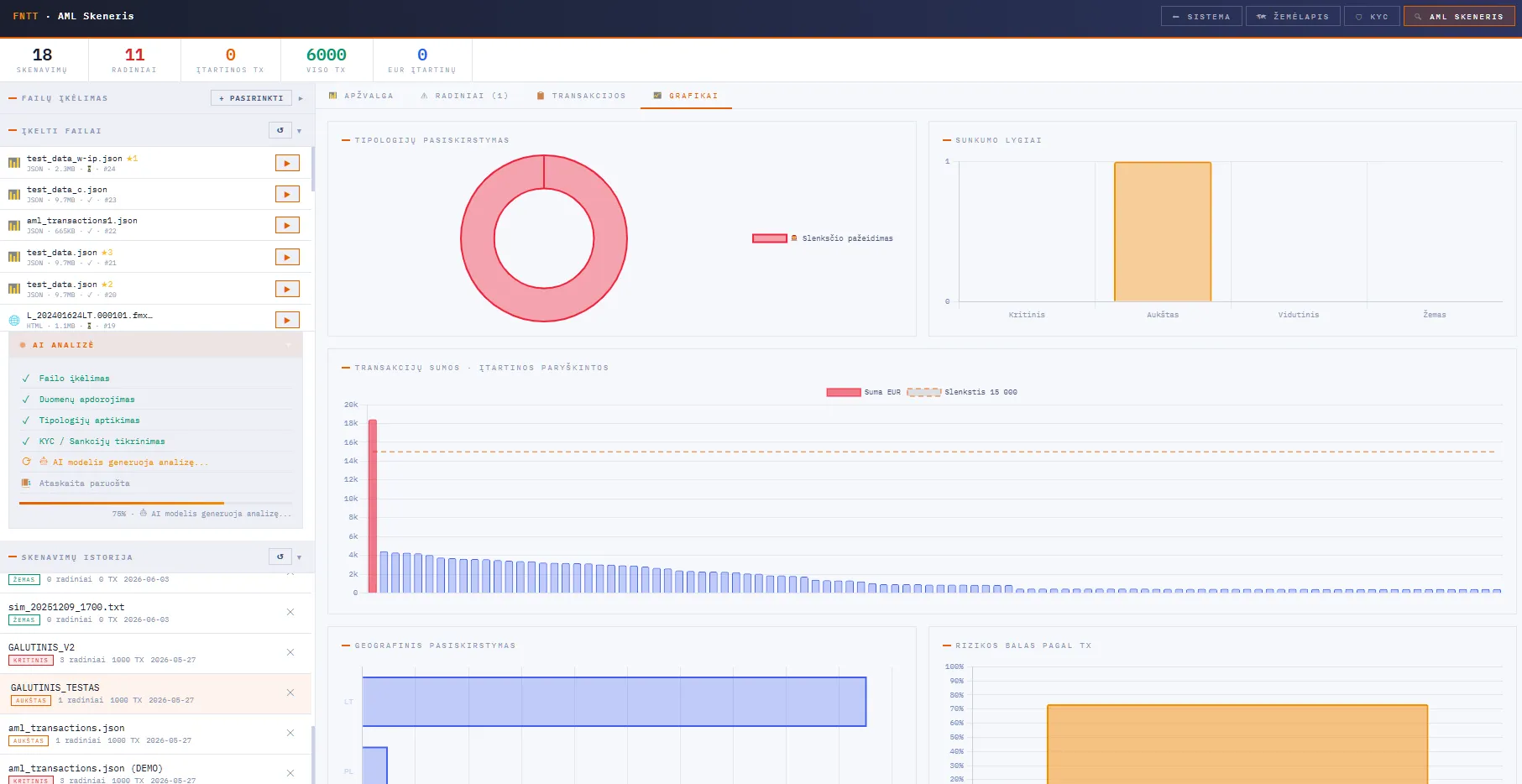Open the Radiniai (1) tab
Image resolution: width=1522 pixels, height=784 pixels.
click(x=465, y=96)
